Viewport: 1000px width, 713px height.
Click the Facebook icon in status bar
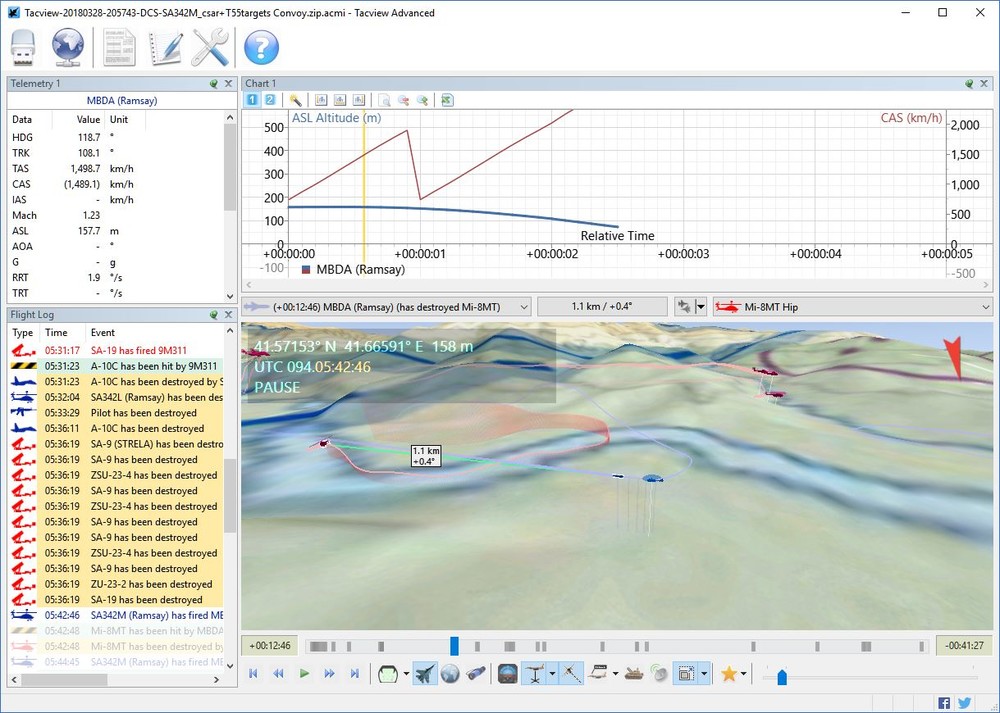944,703
